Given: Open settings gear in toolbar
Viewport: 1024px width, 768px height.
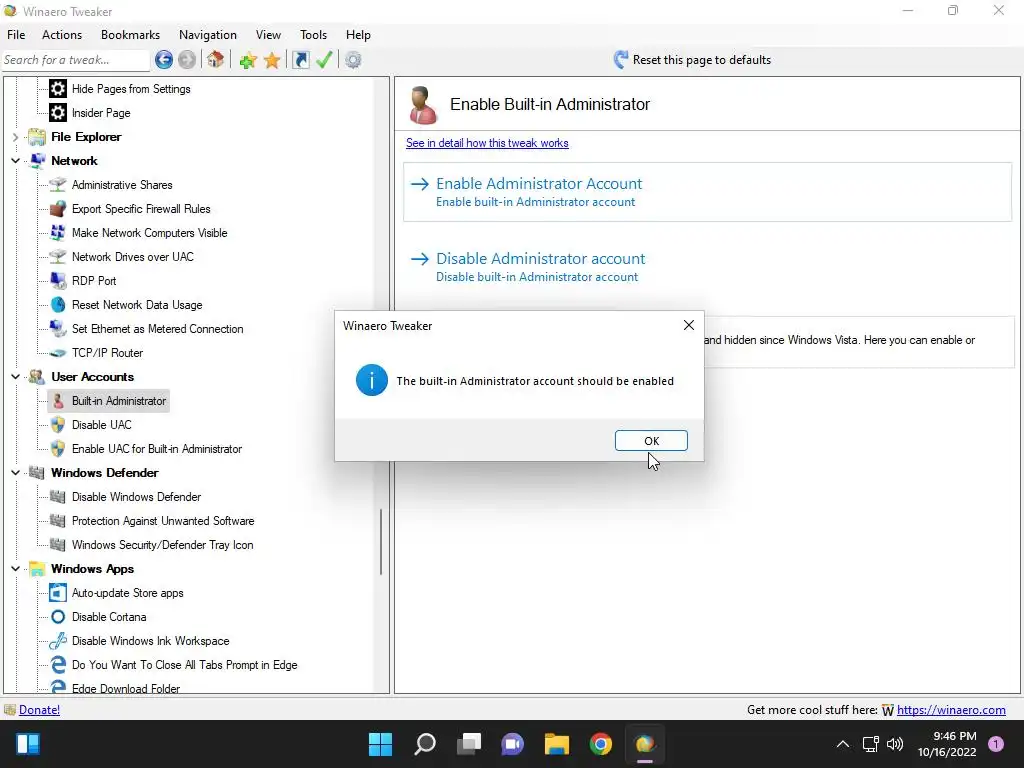Looking at the screenshot, I should tap(353, 60).
